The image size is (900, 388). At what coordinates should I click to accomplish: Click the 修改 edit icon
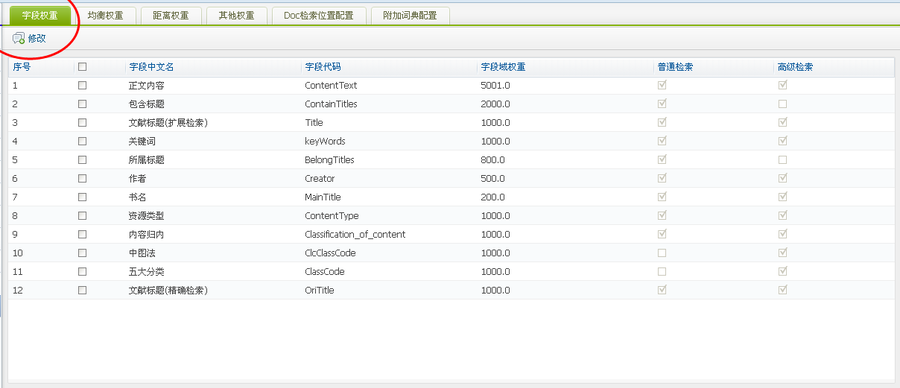point(18,39)
